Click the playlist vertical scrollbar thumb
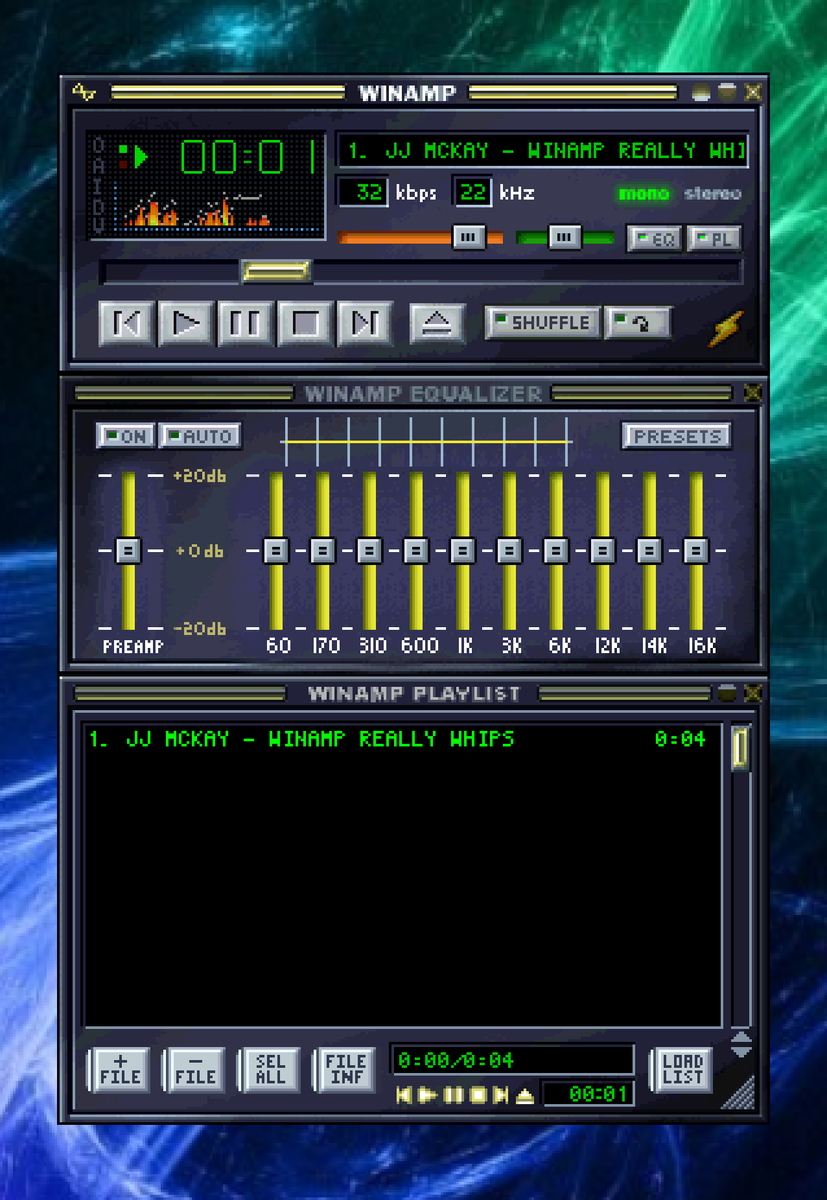827x1200 pixels. coord(740,748)
